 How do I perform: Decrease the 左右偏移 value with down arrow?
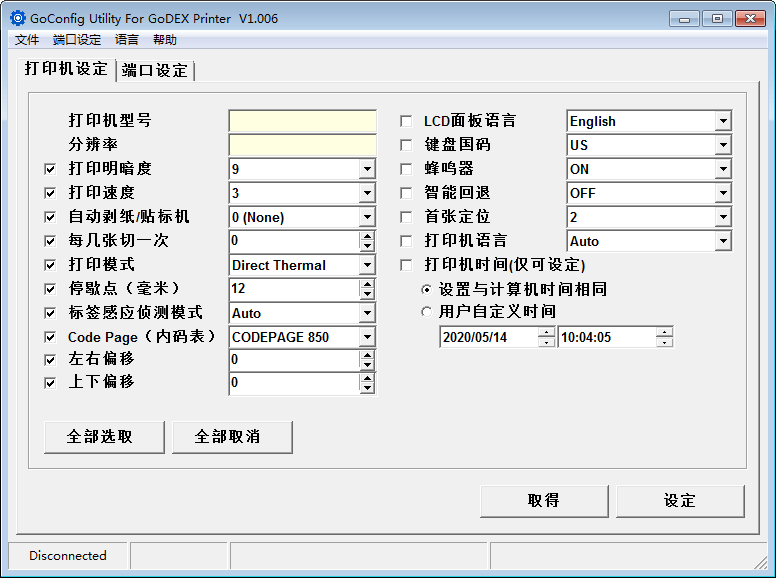(367, 365)
